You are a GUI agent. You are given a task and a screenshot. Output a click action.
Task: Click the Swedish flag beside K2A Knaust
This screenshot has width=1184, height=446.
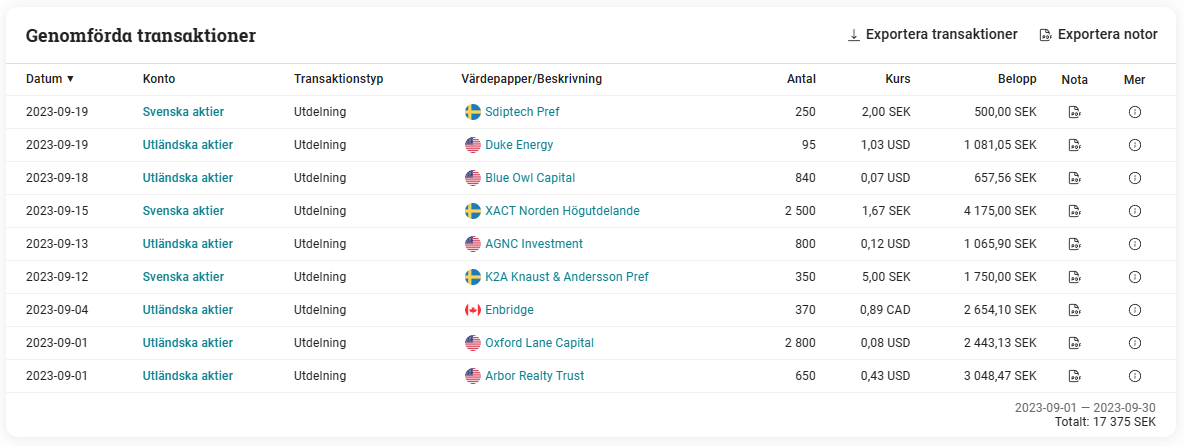(x=473, y=277)
